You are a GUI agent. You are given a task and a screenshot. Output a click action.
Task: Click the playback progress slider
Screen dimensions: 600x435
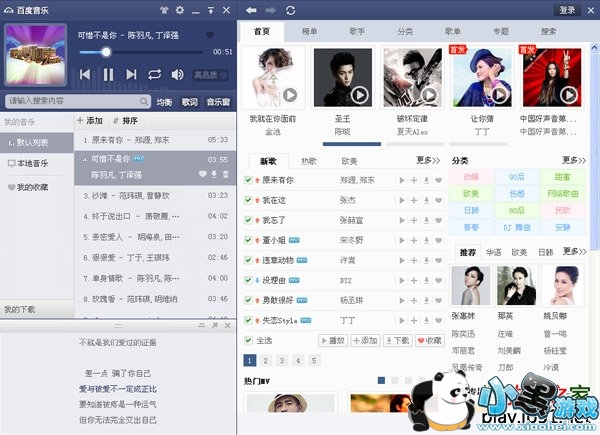click(x=141, y=52)
